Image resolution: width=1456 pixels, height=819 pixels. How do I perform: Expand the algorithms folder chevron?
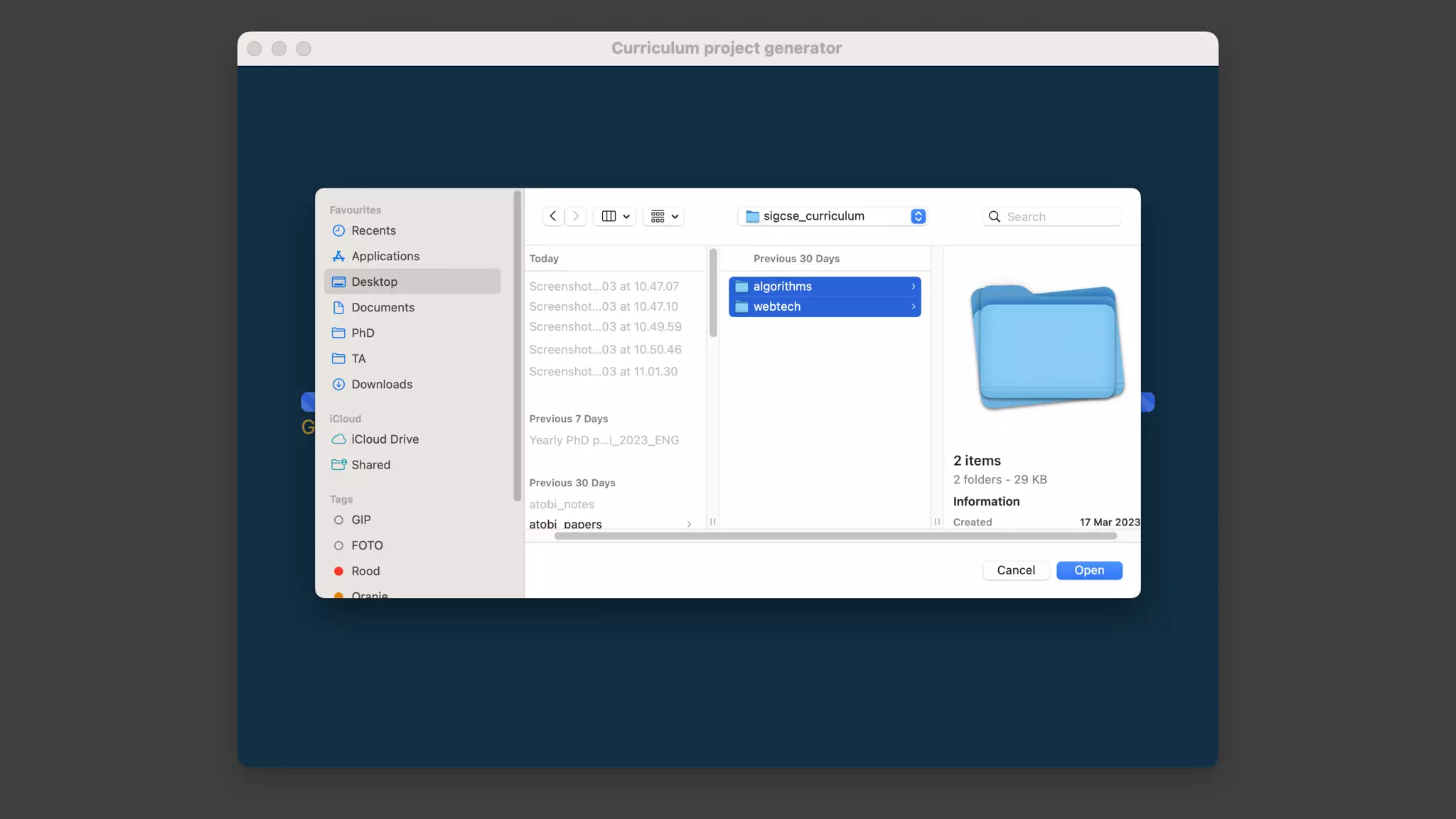pos(913,287)
